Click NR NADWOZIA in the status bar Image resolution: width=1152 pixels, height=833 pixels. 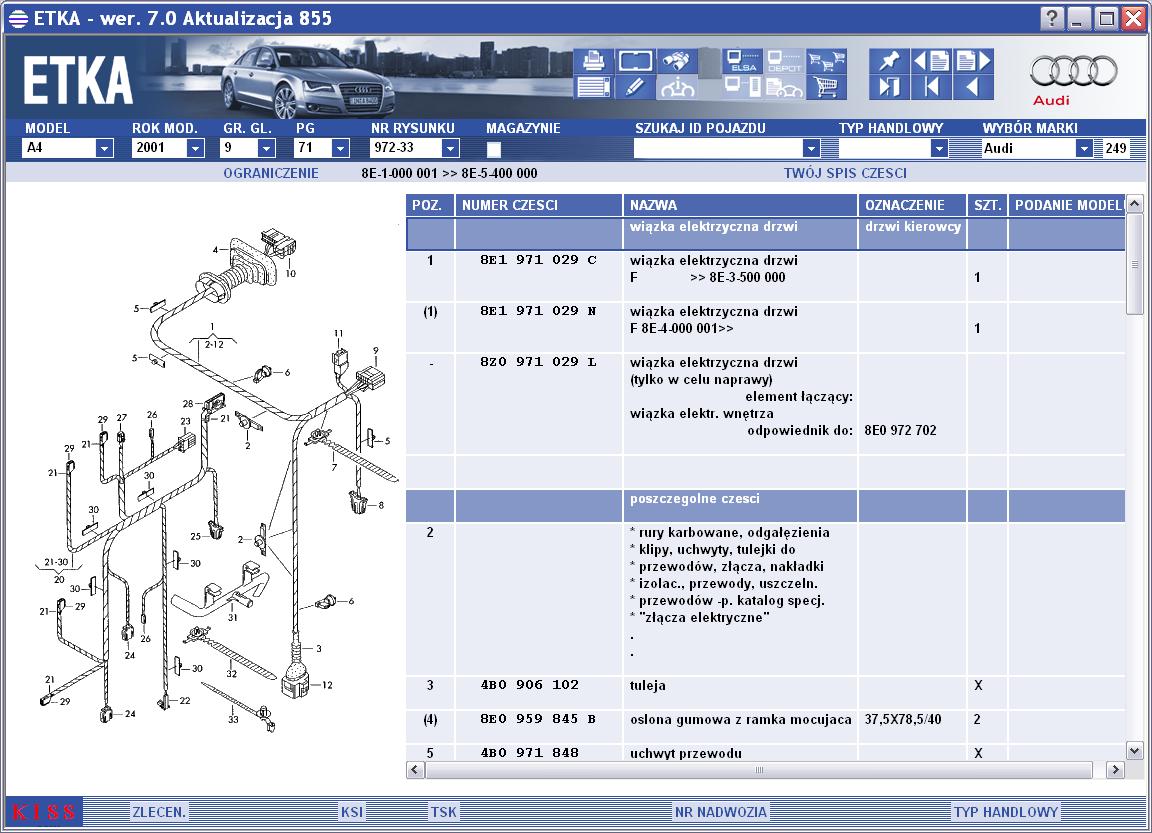click(x=721, y=812)
